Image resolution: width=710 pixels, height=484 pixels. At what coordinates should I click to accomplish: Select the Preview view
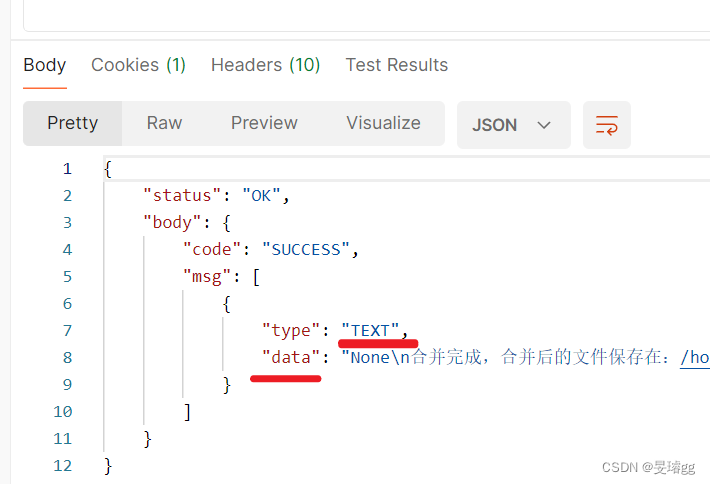[x=264, y=123]
